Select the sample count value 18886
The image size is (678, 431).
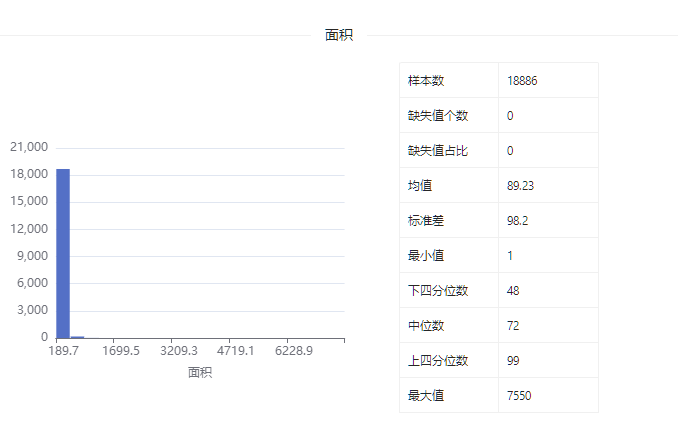(522, 80)
